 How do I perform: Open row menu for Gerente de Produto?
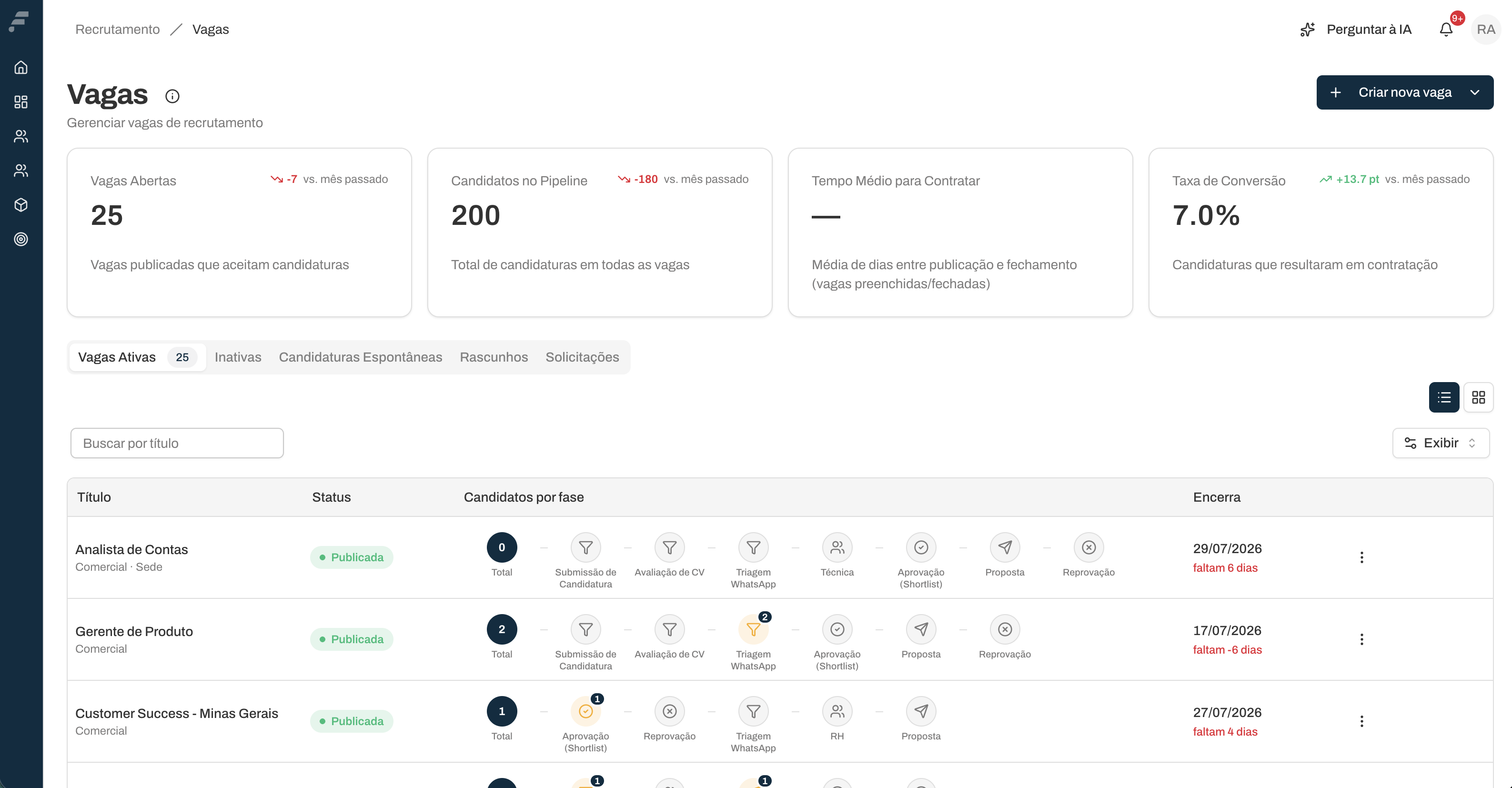[1362, 639]
